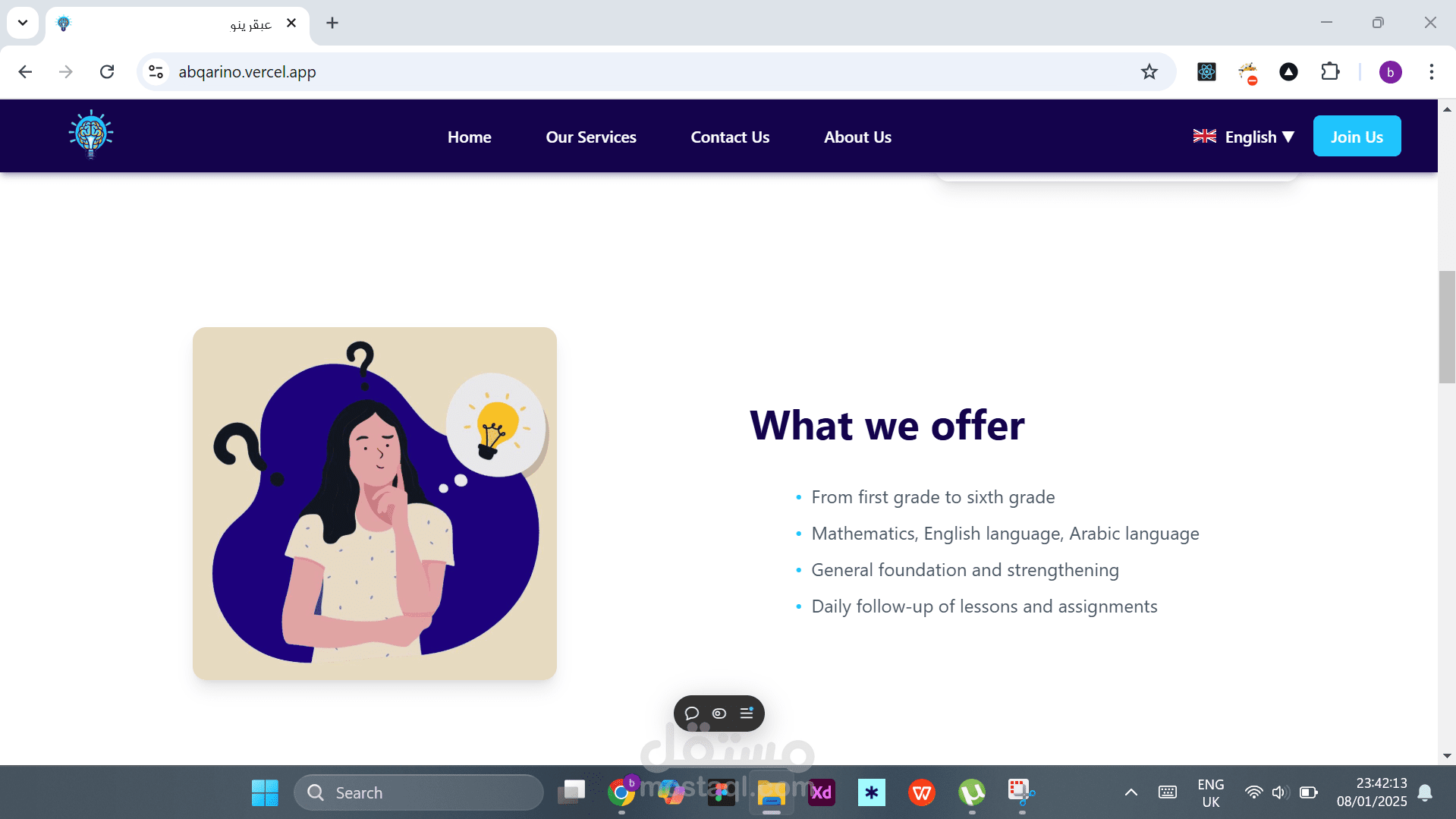Click the page's vertical scrollbar thumb
This screenshot has height=819, width=1456.
click(x=1447, y=326)
